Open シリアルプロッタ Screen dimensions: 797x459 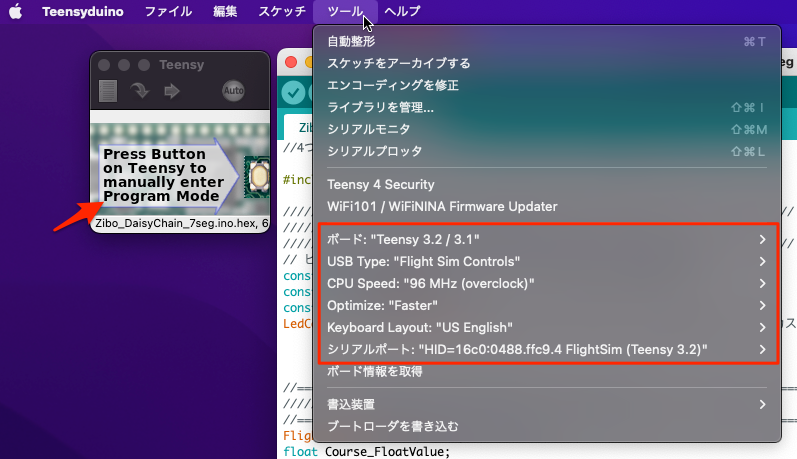tap(547, 151)
